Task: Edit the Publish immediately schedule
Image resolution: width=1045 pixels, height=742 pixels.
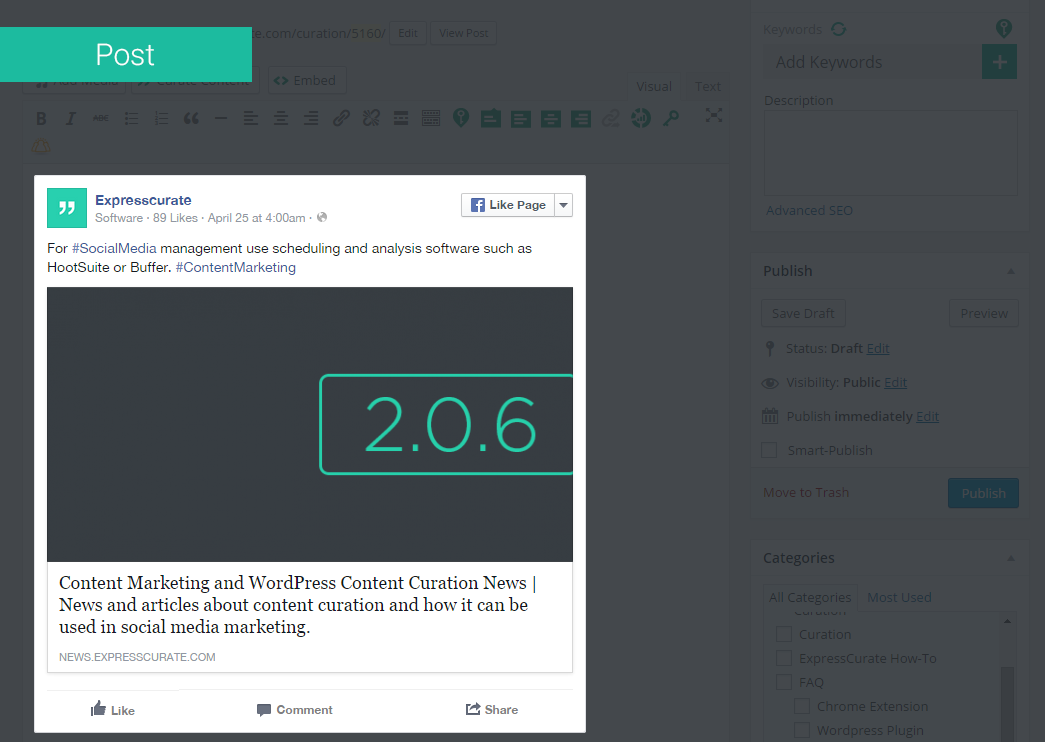Action: 927,416
